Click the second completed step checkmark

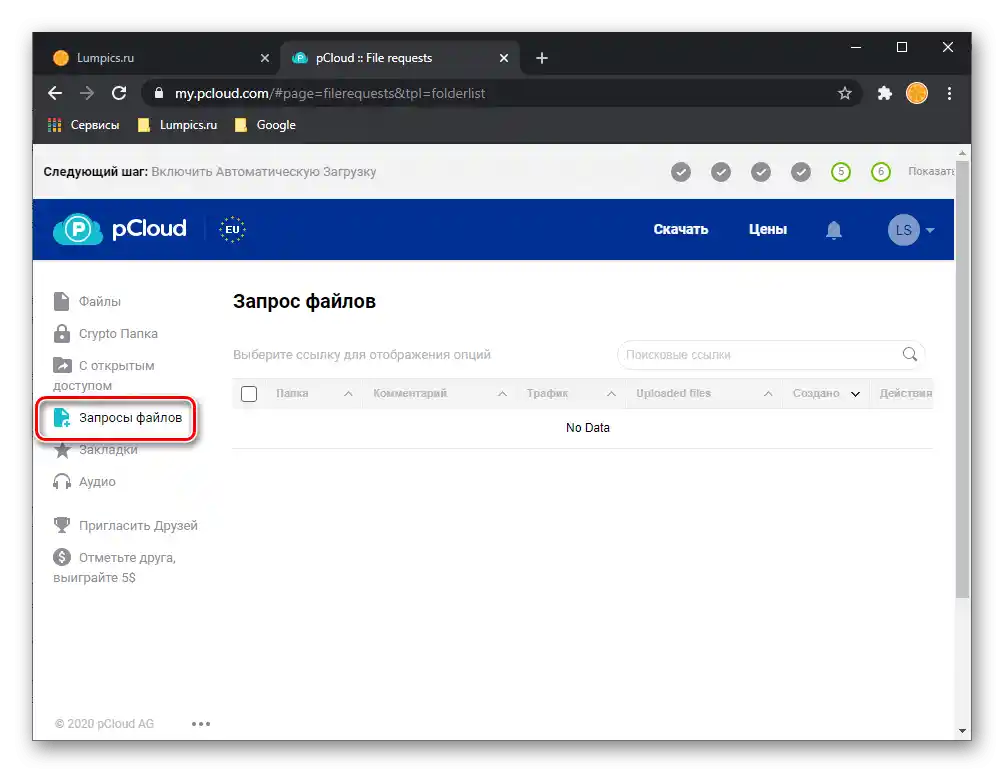[720, 172]
